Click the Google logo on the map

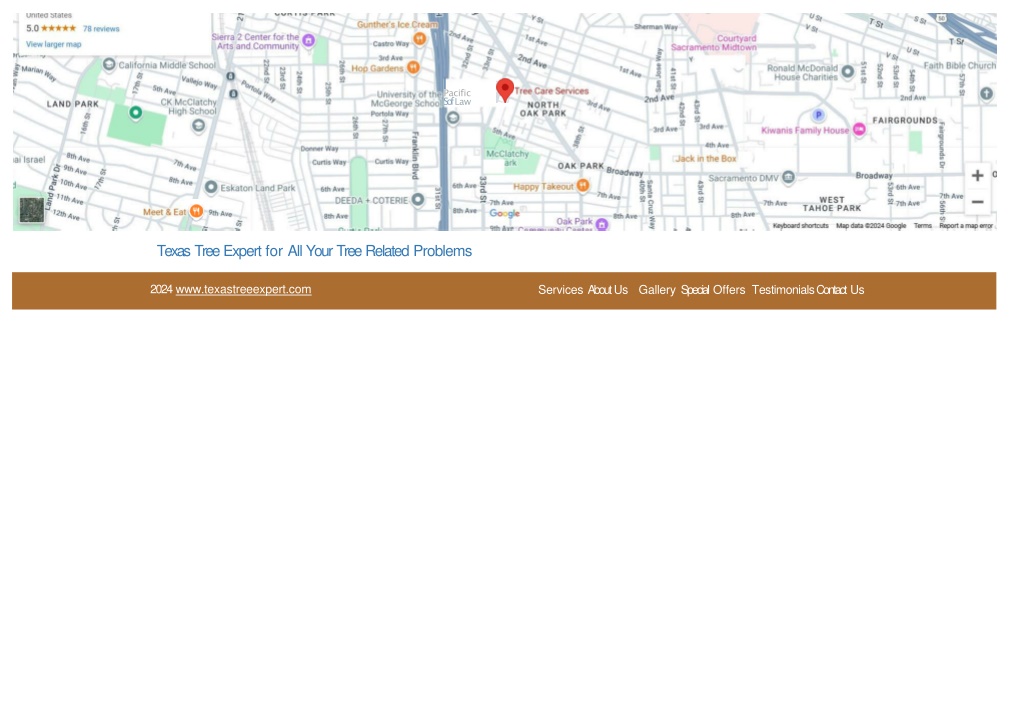pyautogui.click(x=505, y=213)
